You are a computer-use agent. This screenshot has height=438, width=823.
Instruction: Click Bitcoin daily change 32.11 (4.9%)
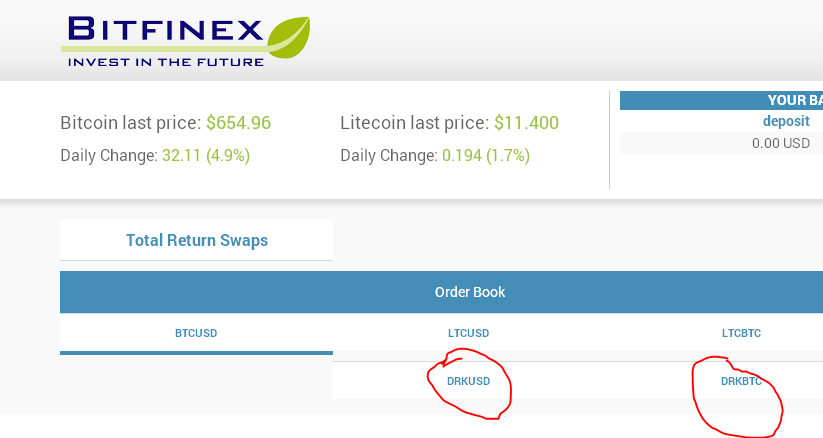click(x=206, y=156)
